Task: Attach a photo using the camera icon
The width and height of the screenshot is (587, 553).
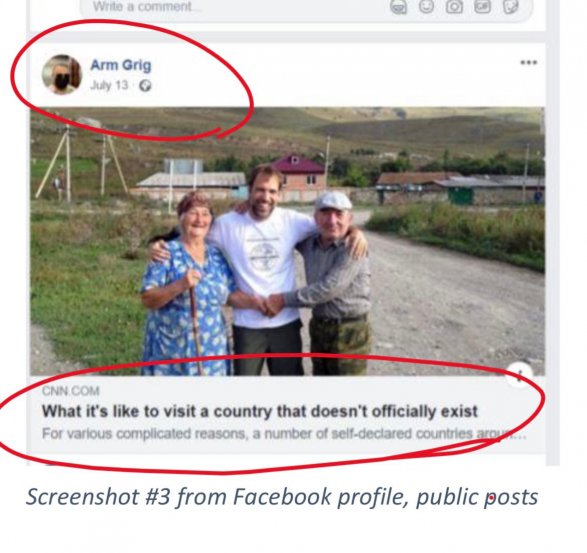Action: point(454,6)
